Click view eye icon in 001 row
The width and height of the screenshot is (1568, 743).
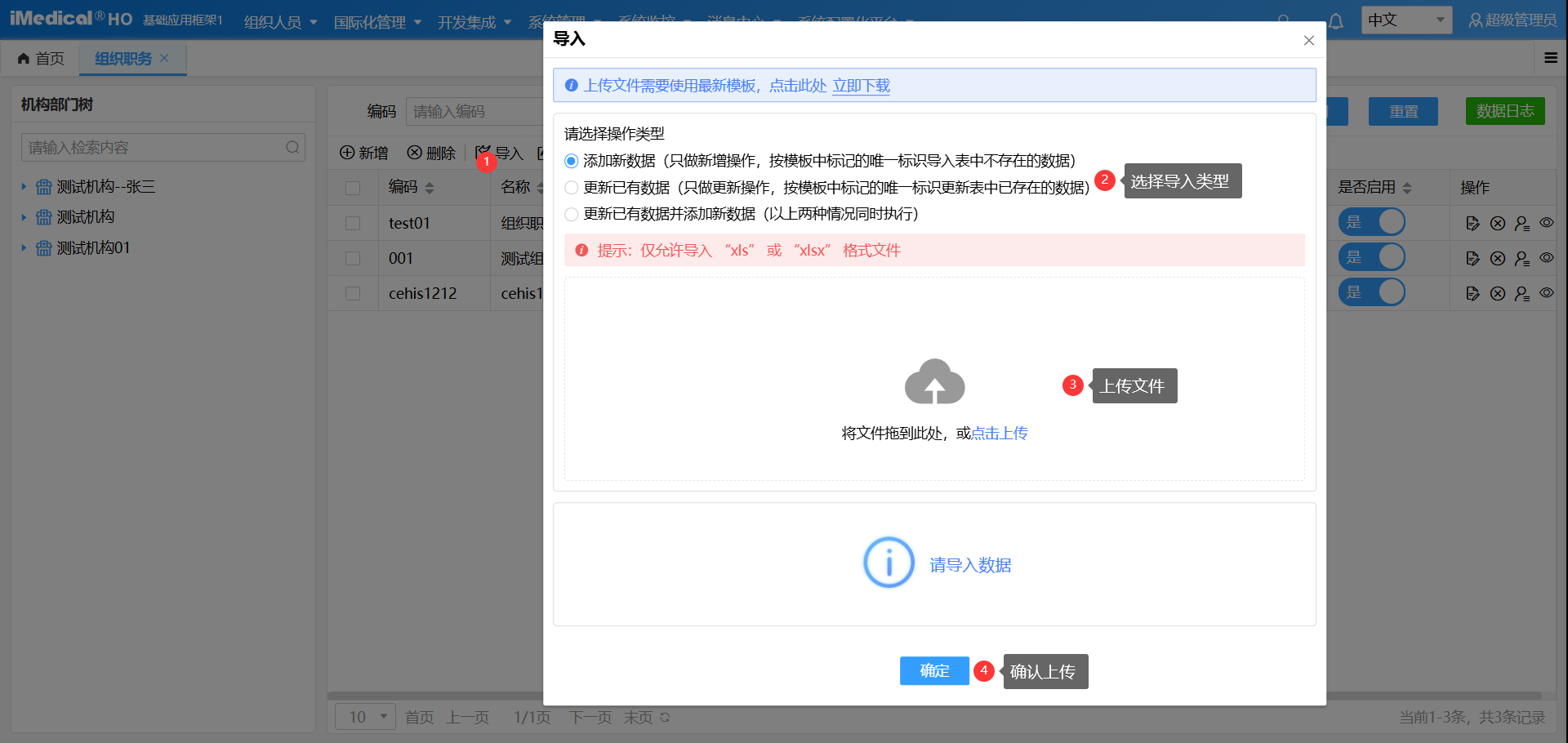1546,257
